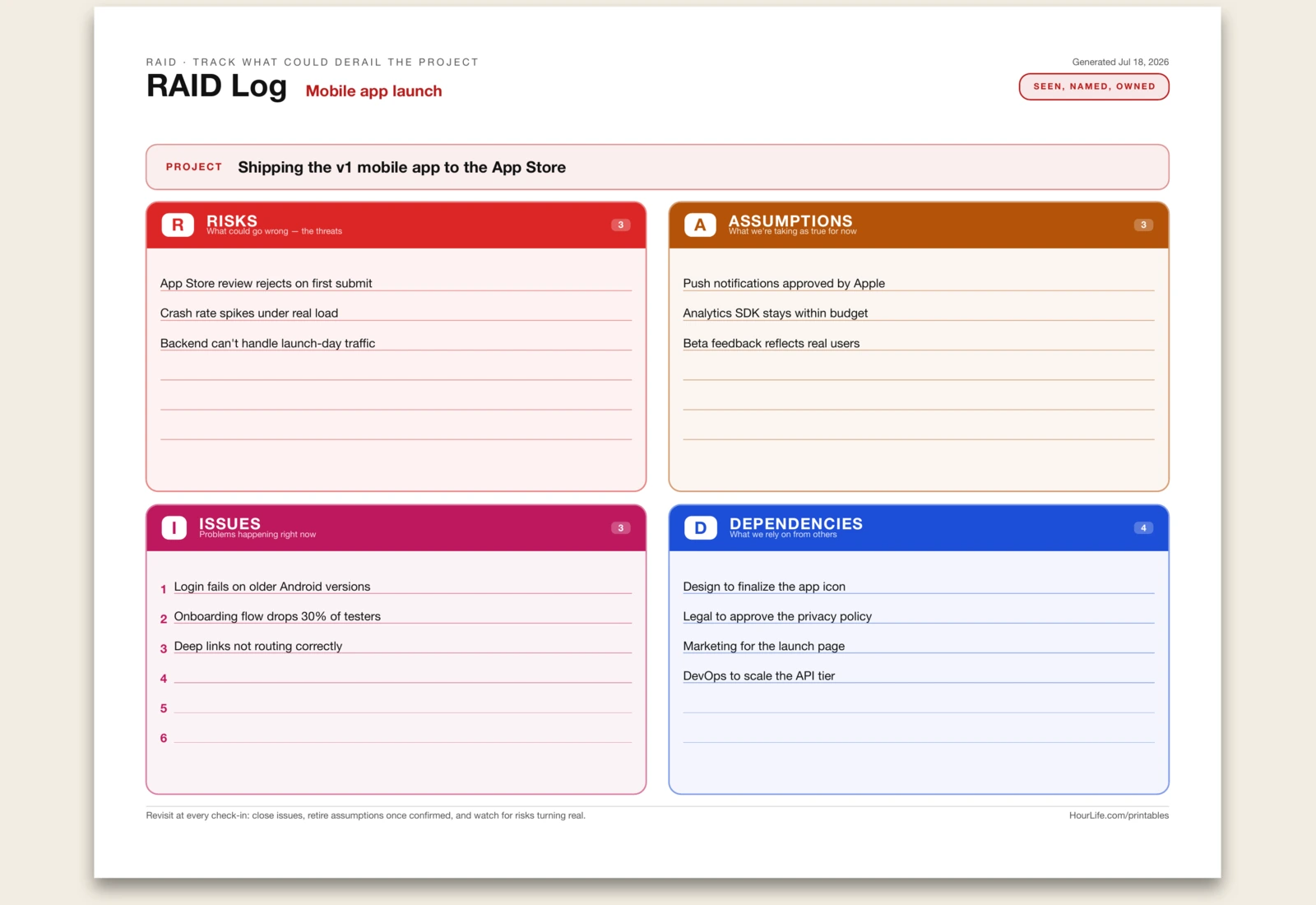This screenshot has height=905, width=1316.
Task: Select the ASSUMPTIONS section title
Action: point(790,220)
